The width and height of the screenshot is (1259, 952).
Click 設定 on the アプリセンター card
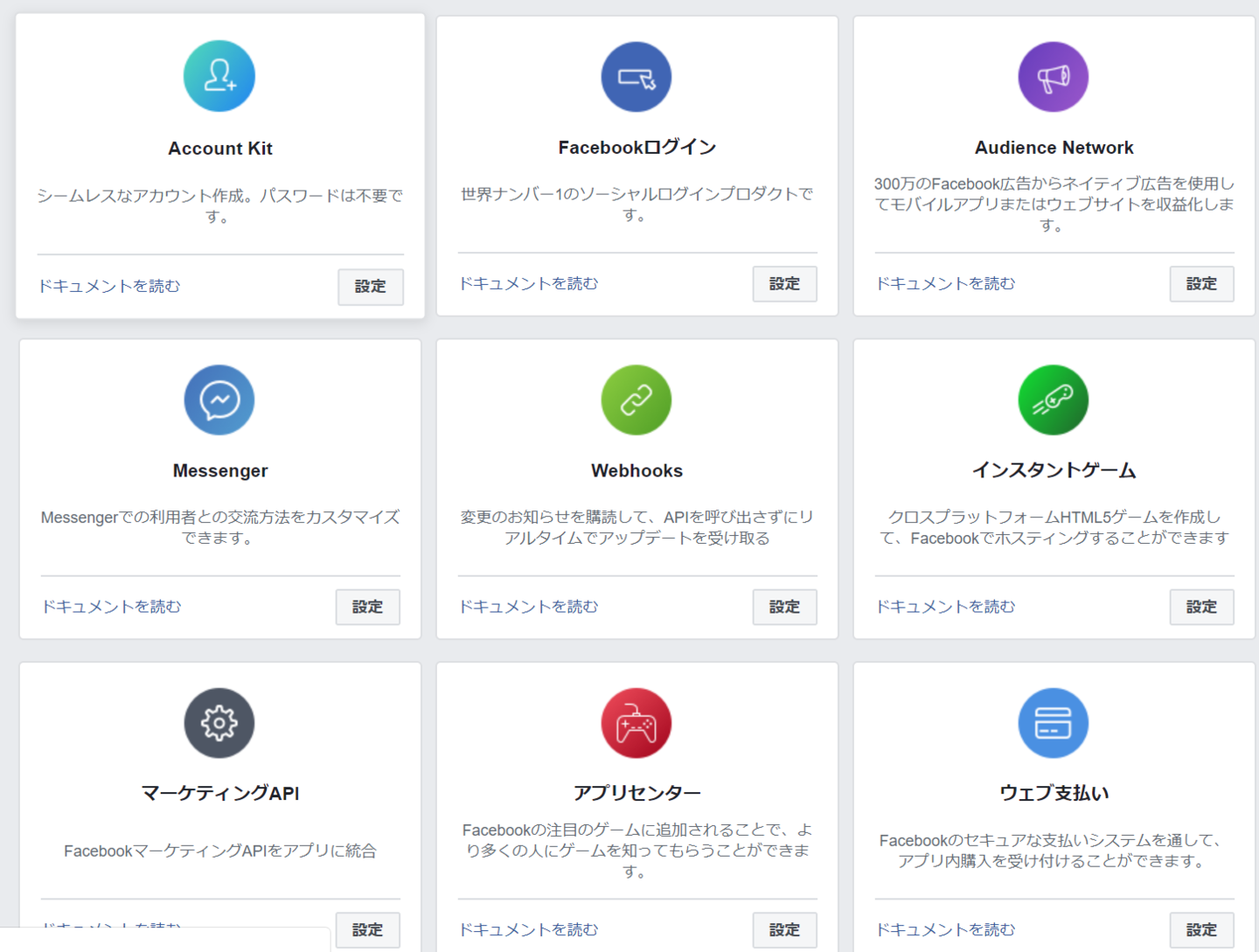785,930
